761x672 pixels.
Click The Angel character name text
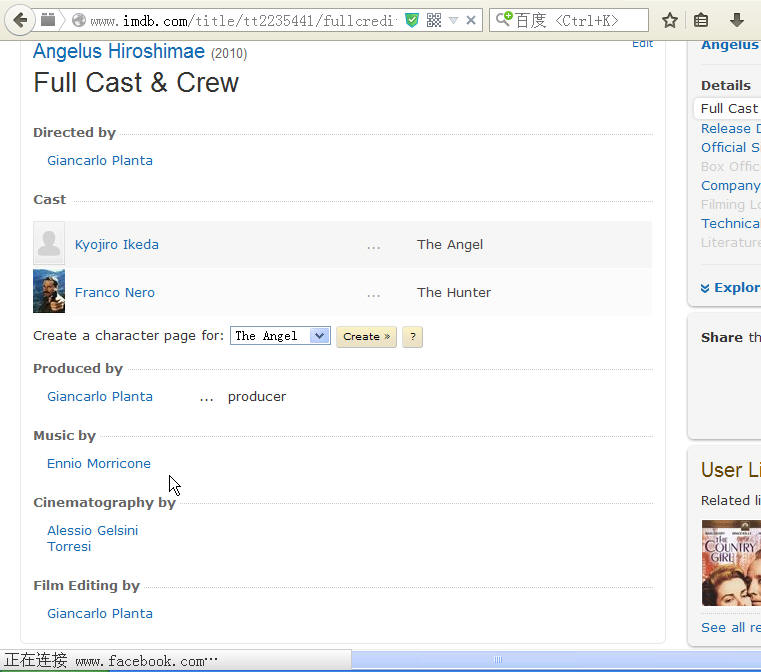(450, 245)
